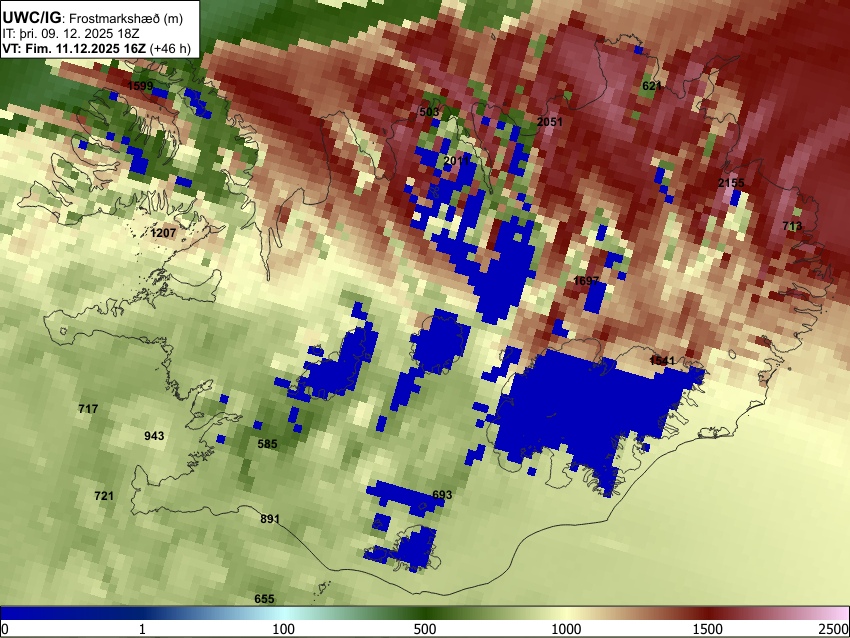Click the colorbar tick label 0

tap(5, 629)
